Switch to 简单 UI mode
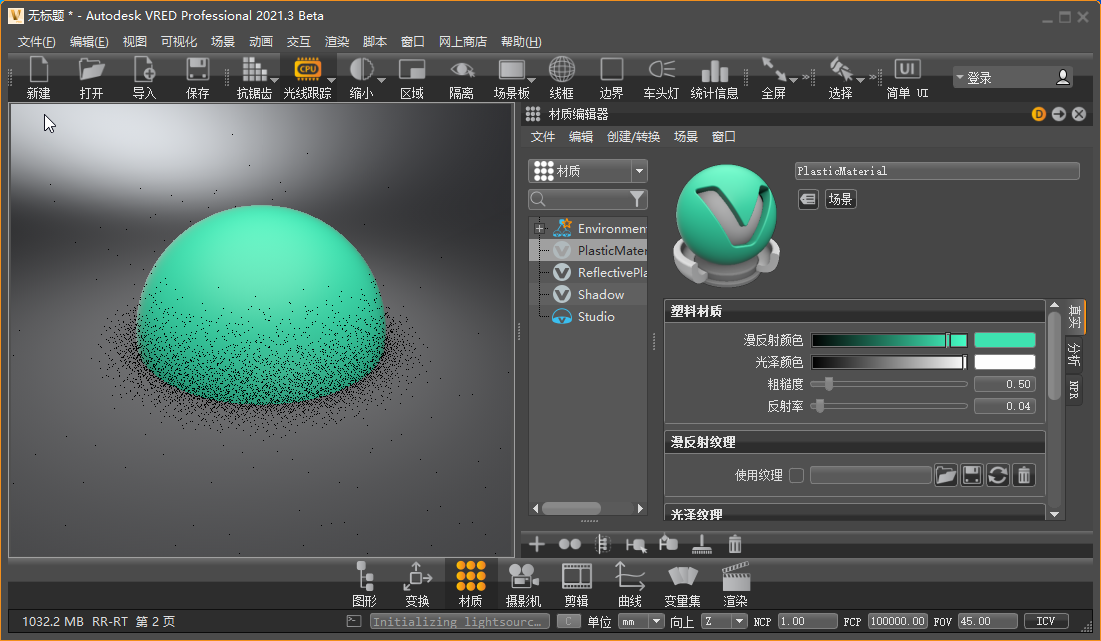Viewport: 1101px width, 641px height. (x=906, y=77)
